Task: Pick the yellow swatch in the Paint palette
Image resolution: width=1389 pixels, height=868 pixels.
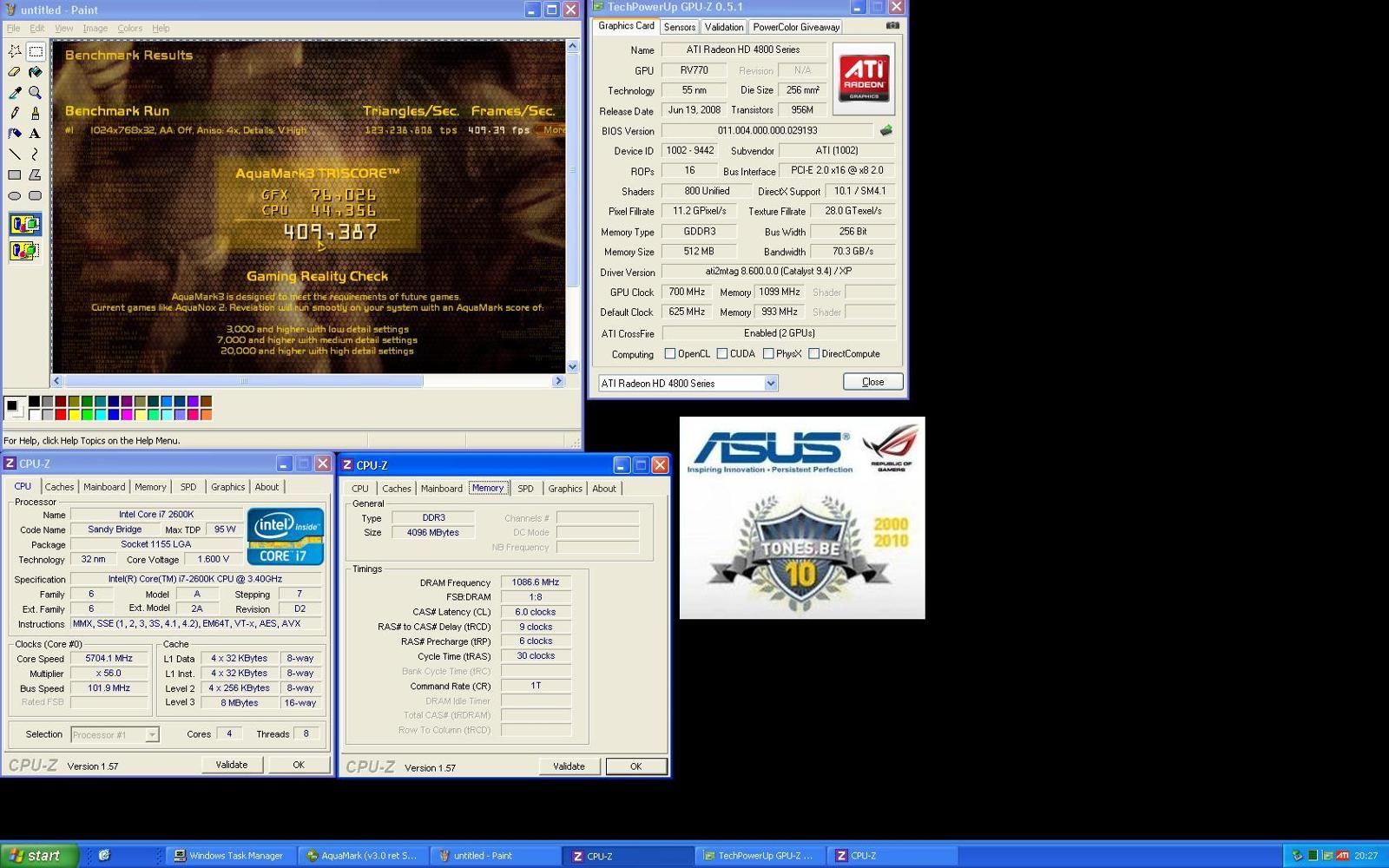Action: pos(74,415)
